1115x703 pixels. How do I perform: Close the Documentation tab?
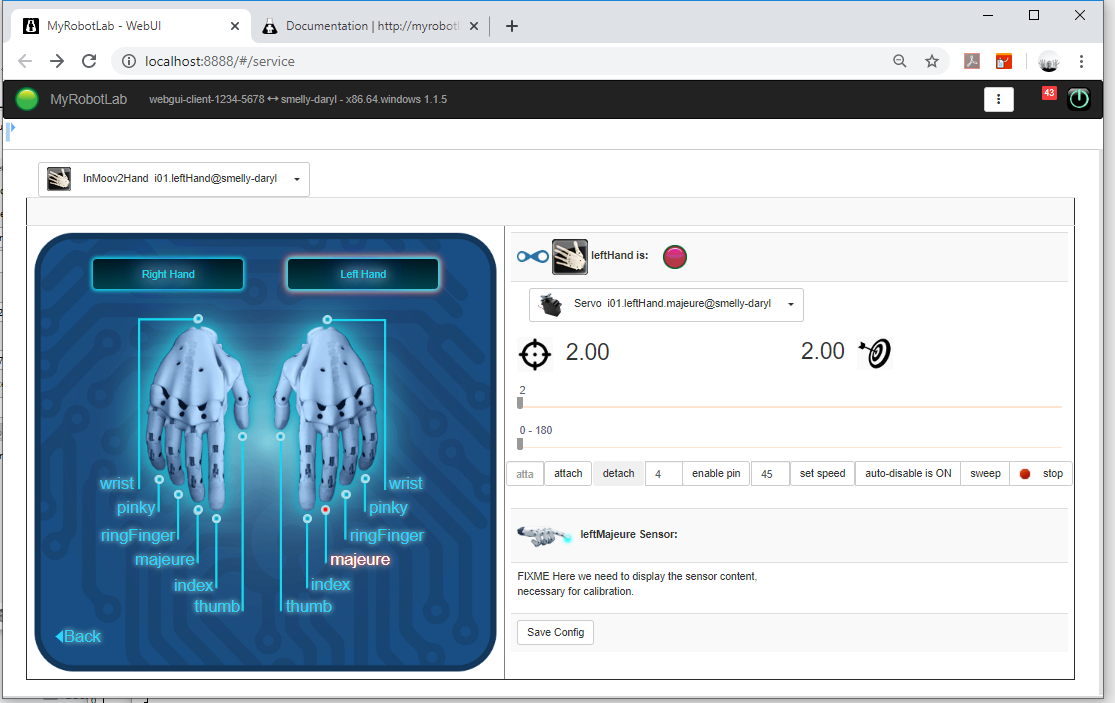tap(474, 26)
